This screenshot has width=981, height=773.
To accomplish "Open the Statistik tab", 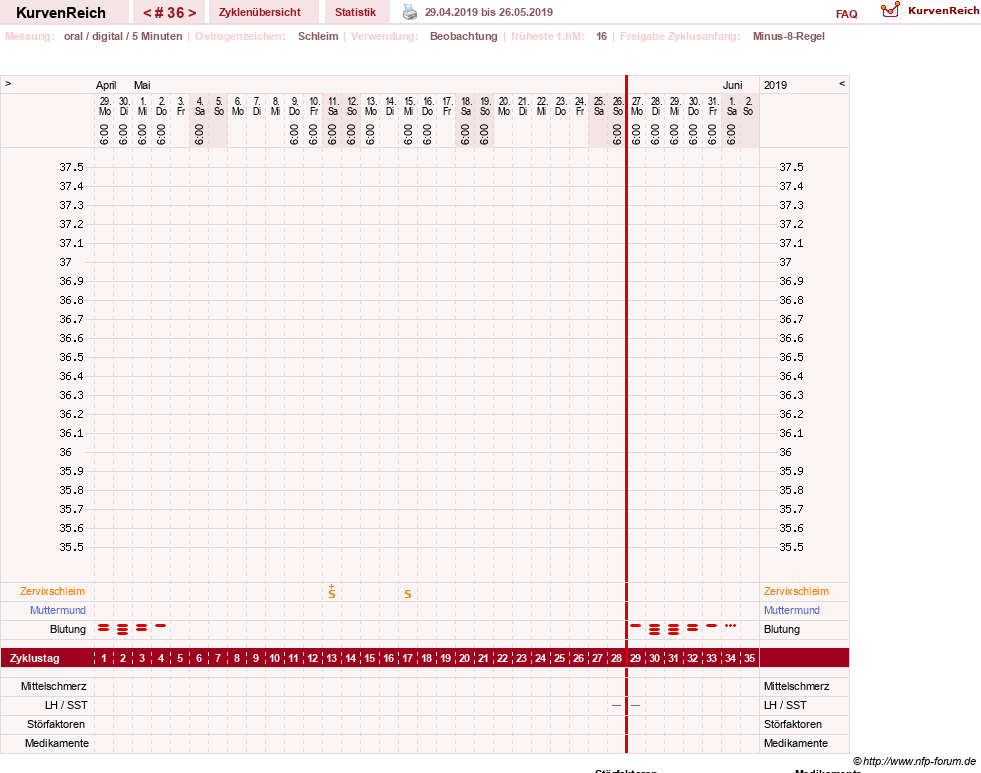I will [x=355, y=12].
